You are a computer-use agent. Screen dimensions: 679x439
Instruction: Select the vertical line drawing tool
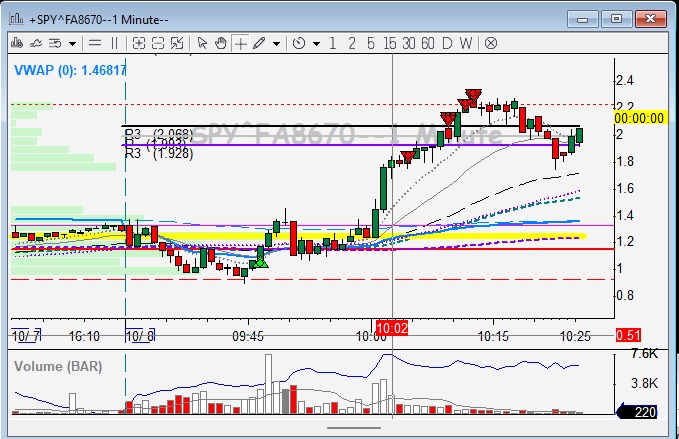pos(114,43)
